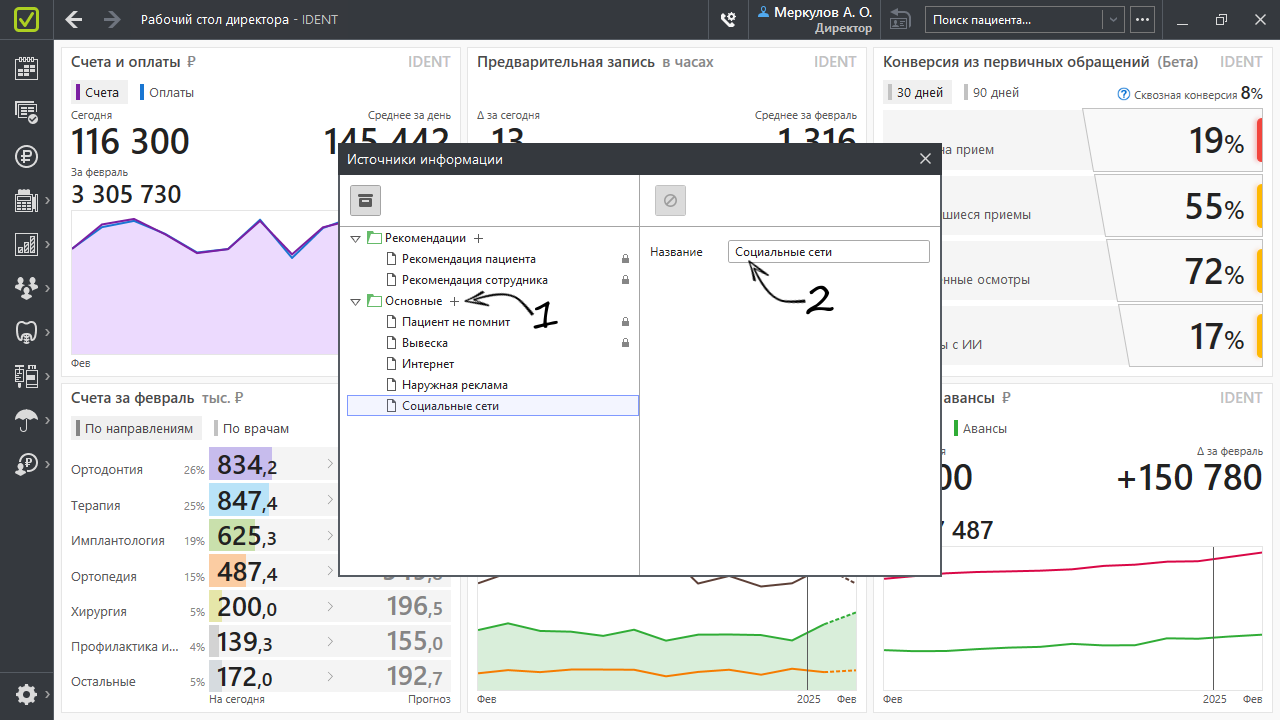Open the three-dots menu near search

[x=1142, y=19]
